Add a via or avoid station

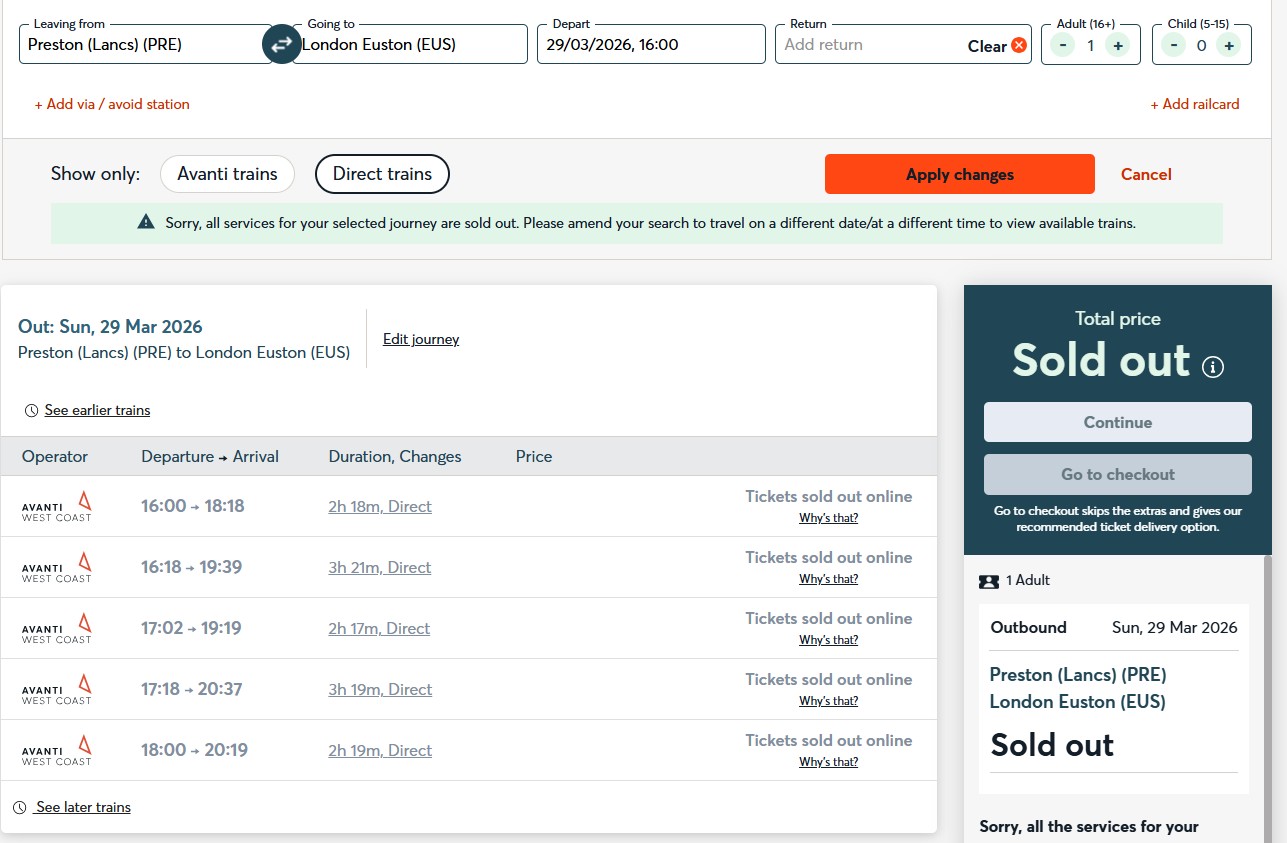(x=112, y=104)
